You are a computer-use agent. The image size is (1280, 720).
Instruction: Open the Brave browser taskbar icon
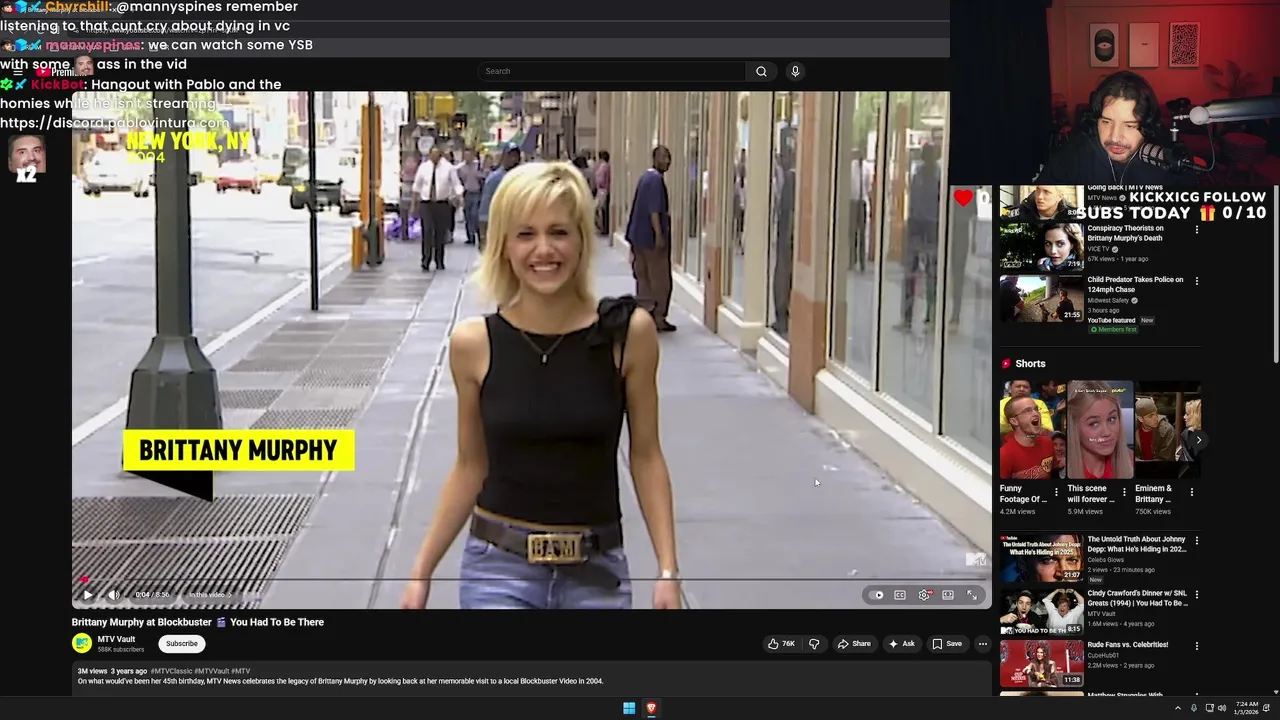tap(651, 708)
